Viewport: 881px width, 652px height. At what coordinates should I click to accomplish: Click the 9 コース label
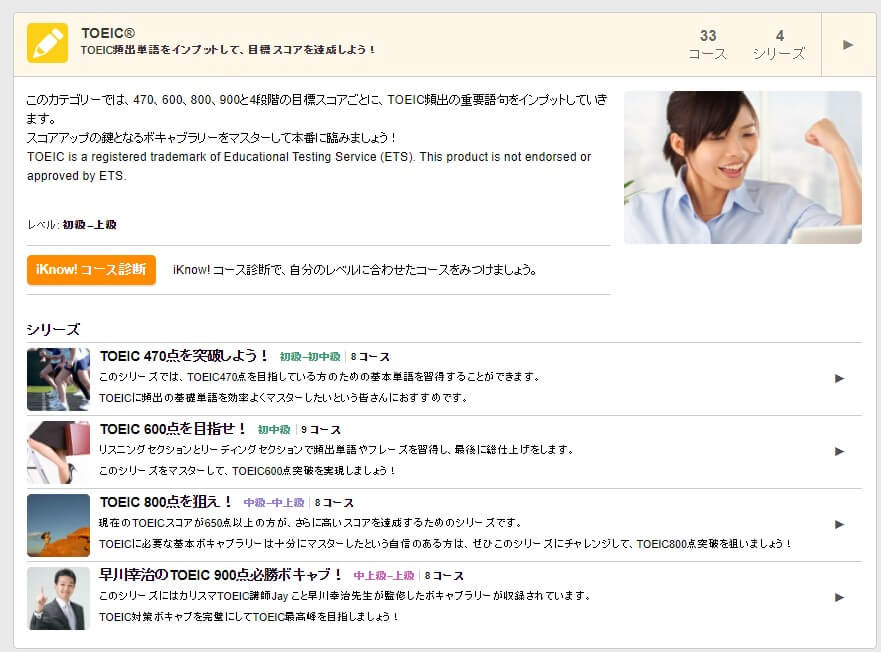pyautogui.click(x=321, y=430)
